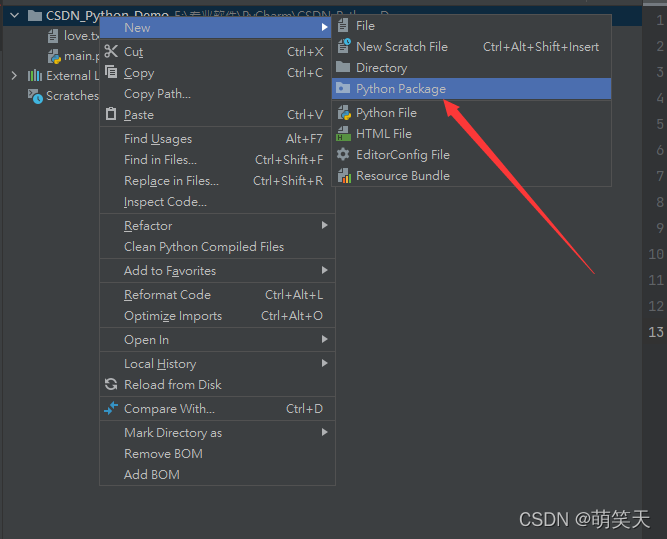Click the love.txt file icon
Screen dimensions: 667x539
[53, 36]
